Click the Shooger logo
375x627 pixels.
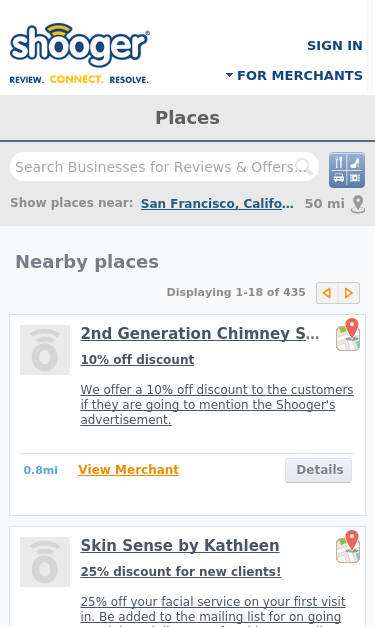(79, 53)
